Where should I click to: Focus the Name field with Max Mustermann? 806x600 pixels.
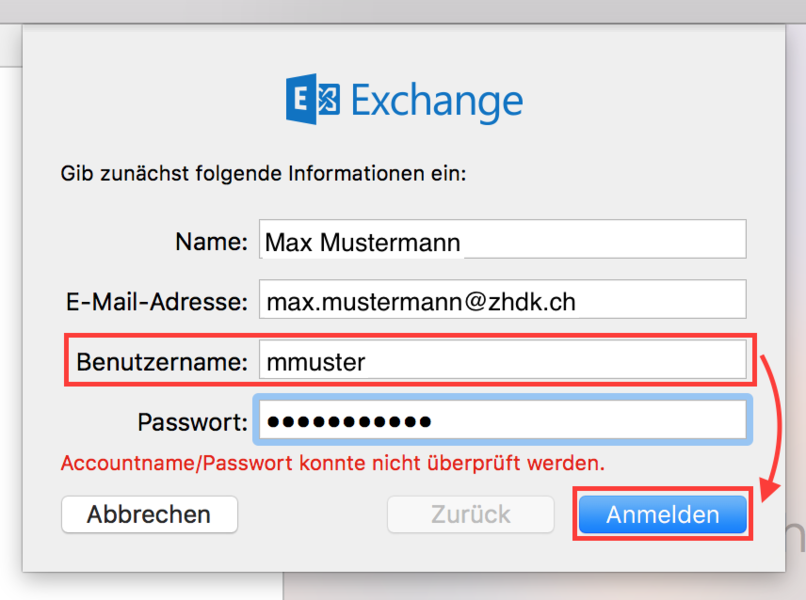(x=502, y=241)
